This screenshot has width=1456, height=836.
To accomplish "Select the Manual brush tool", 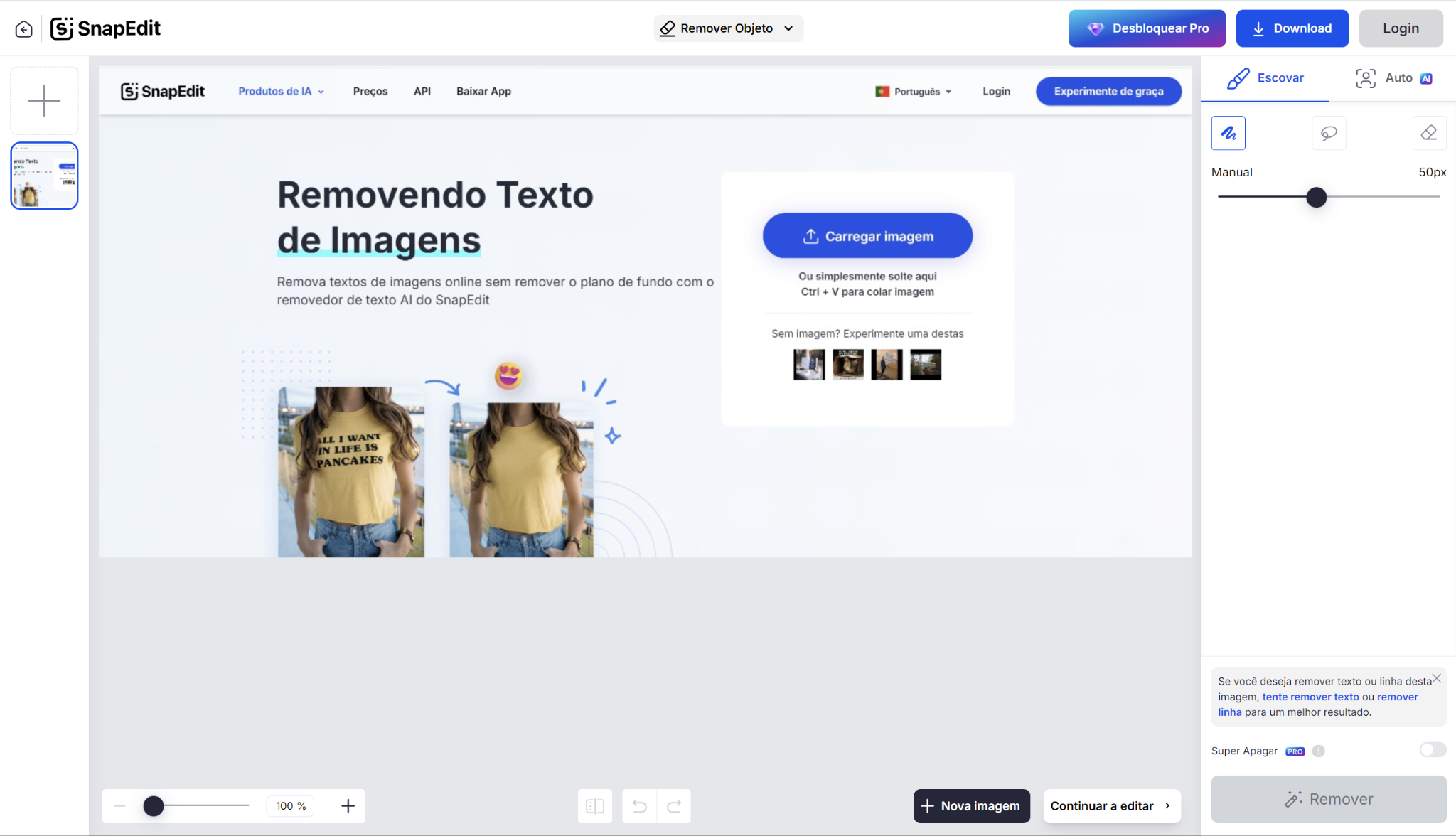I will pyautogui.click(x=1228, y=133).
